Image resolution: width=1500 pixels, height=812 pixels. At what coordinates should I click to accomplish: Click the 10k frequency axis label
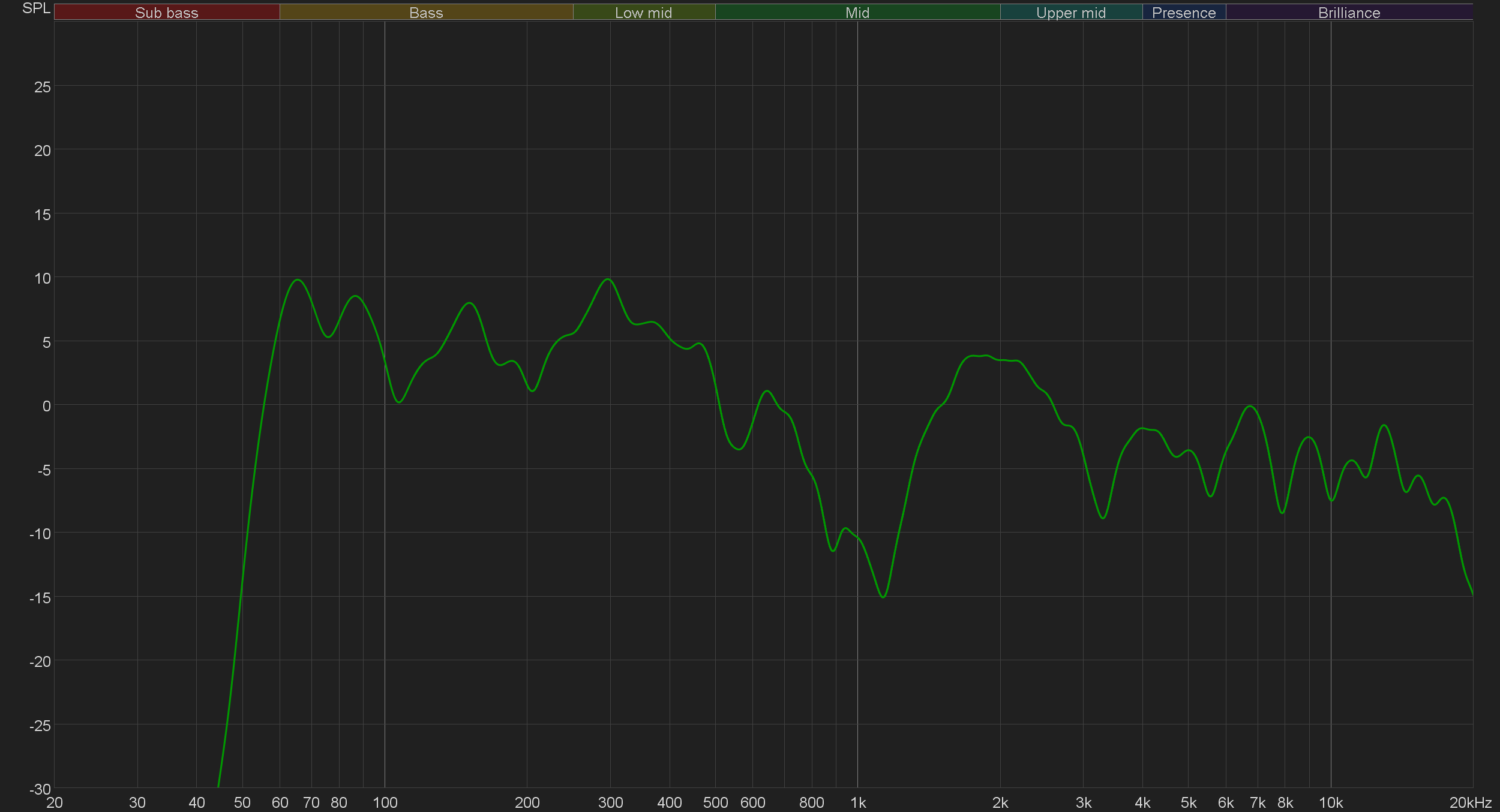pos(1330,802)
